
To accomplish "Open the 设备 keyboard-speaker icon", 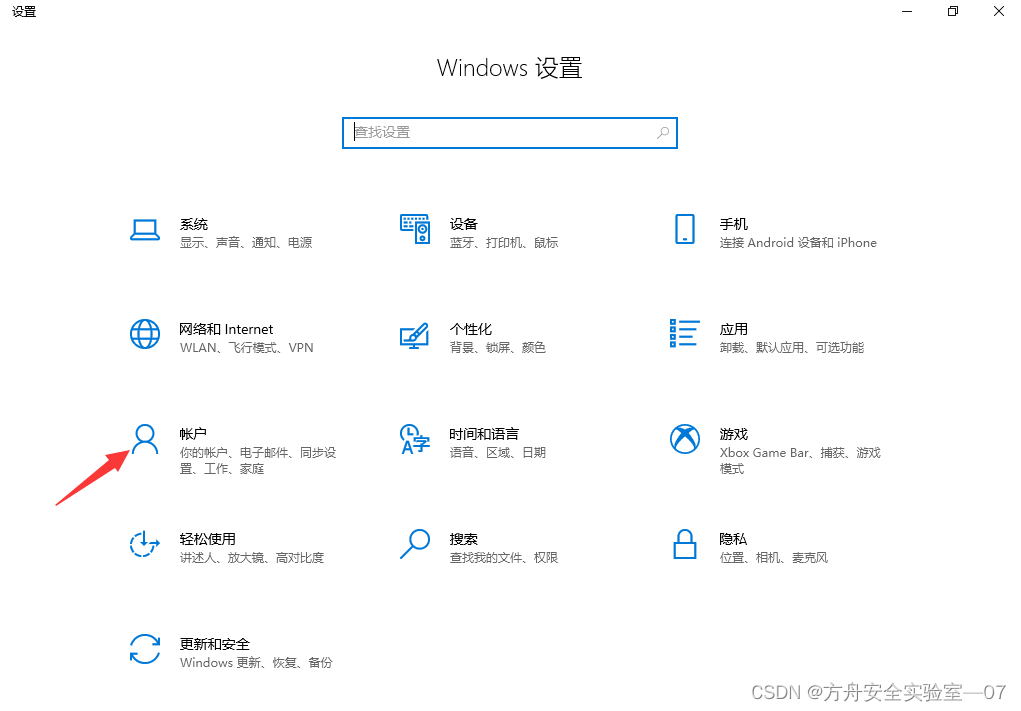I will point(415,229).
